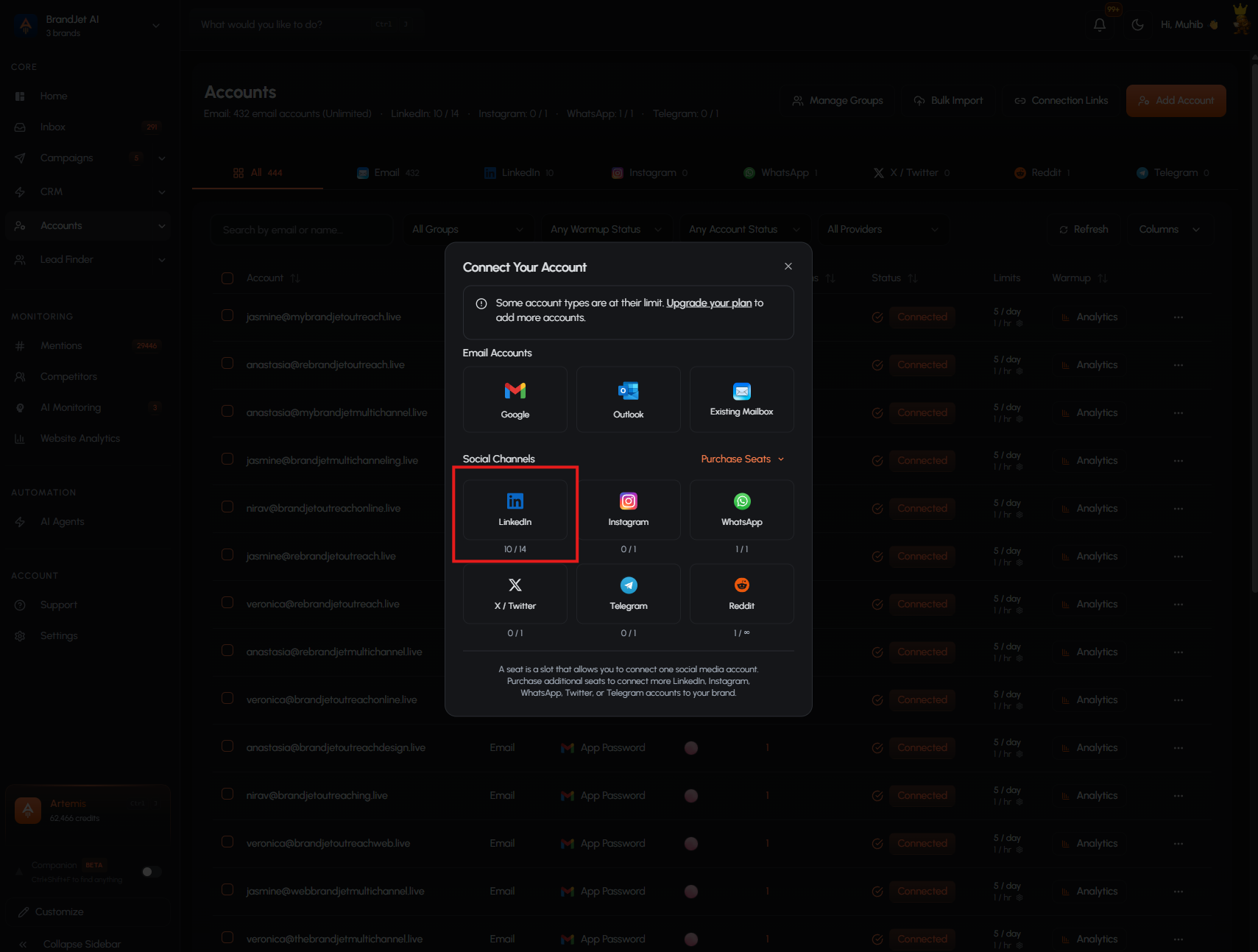Choose the Reddit channel tile
1258x952 pixels.
[741, 593]
